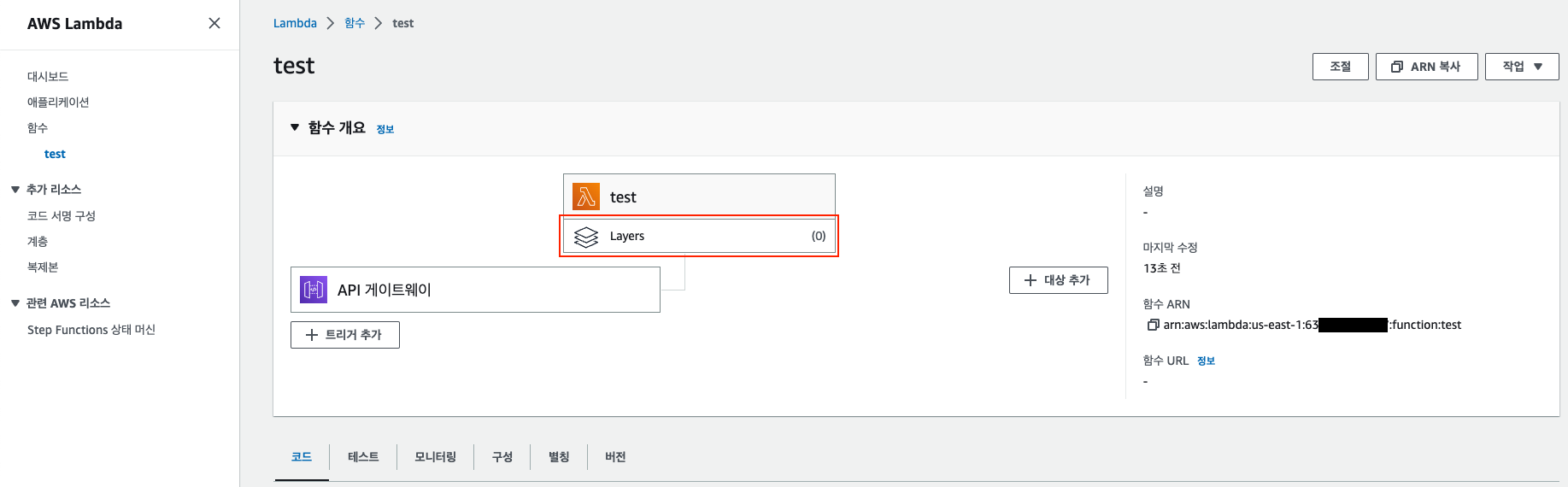Image resolution: width=1568 pixels, height=487 pixels.
Task: Open 함수 in the sidebar
Action: (38, 128)
